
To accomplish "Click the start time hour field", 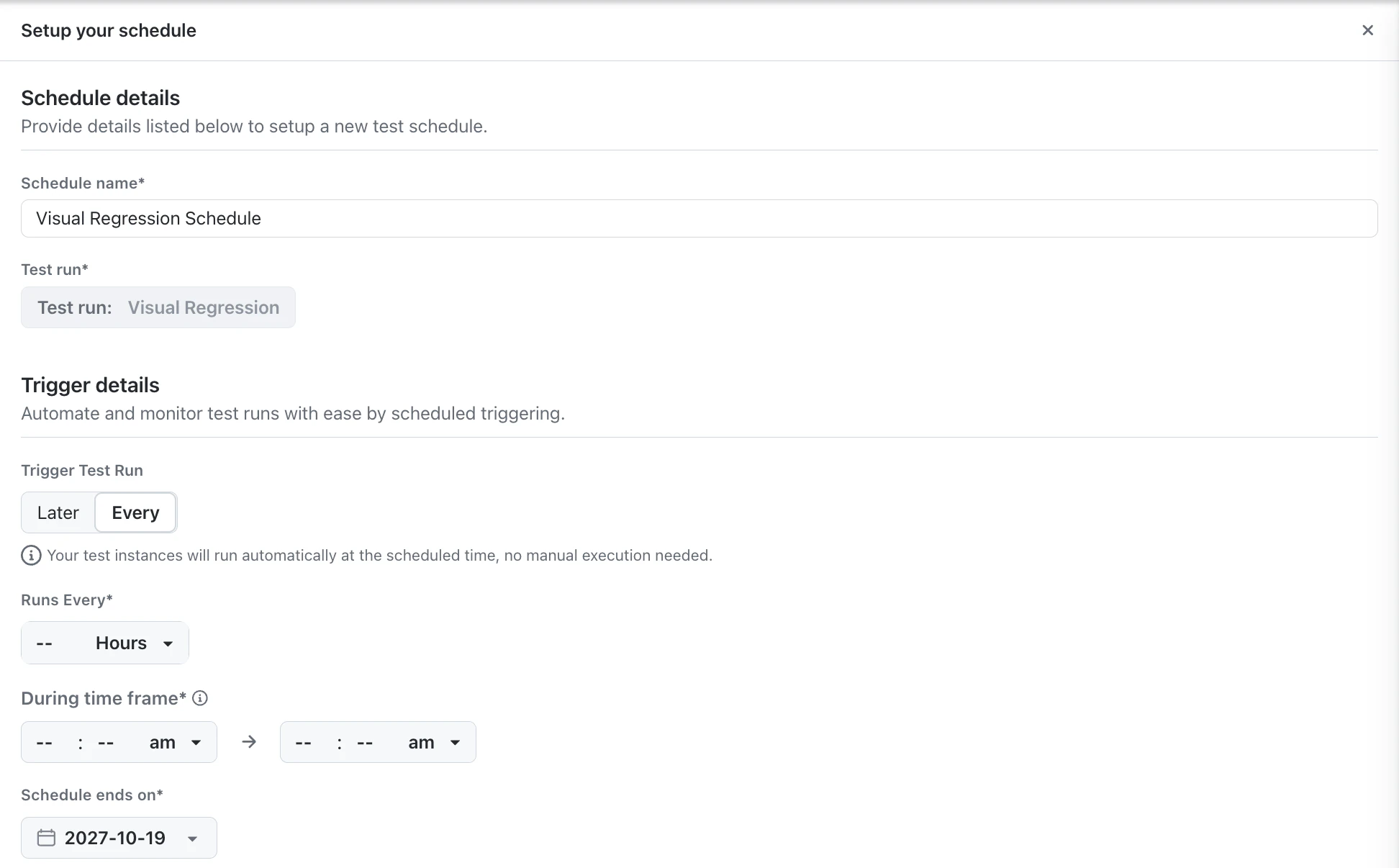I will tap(45, 742).
